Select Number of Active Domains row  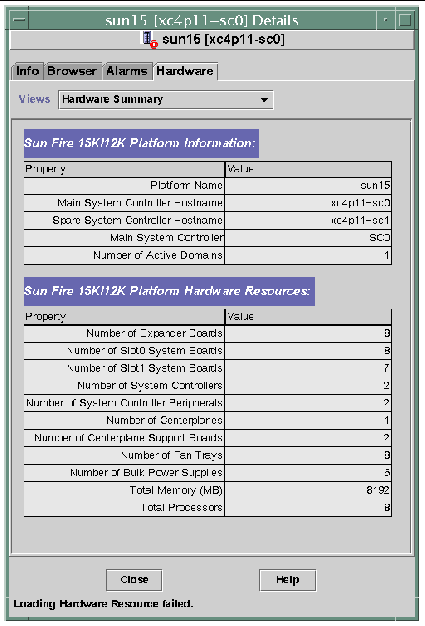tap(208, 255)
